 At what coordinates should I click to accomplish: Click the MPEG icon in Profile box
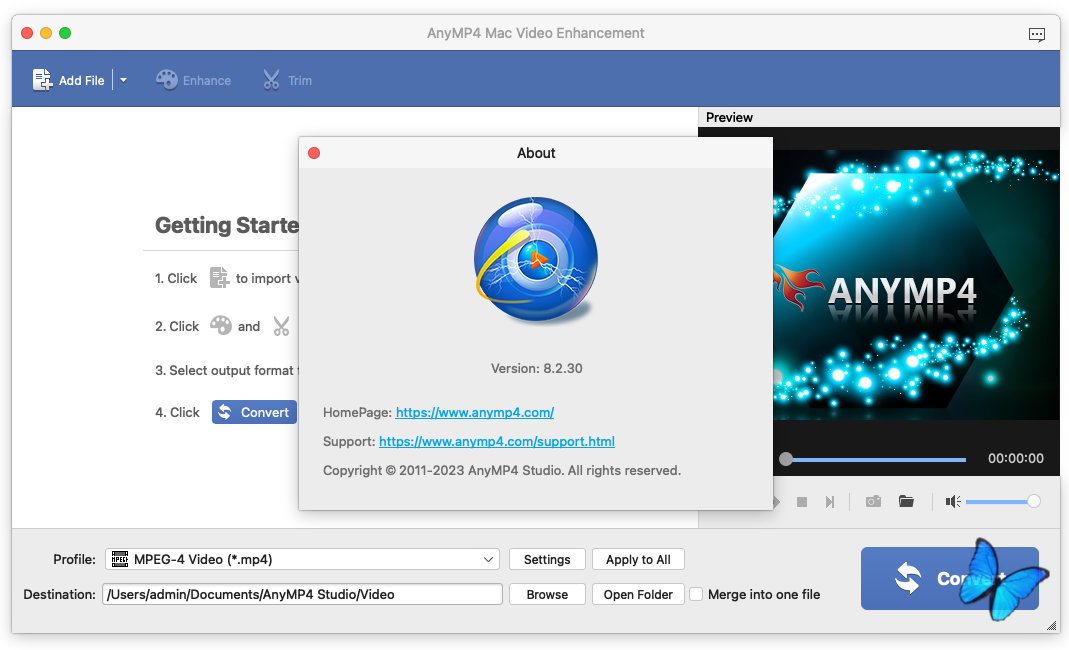click(119, 559)
